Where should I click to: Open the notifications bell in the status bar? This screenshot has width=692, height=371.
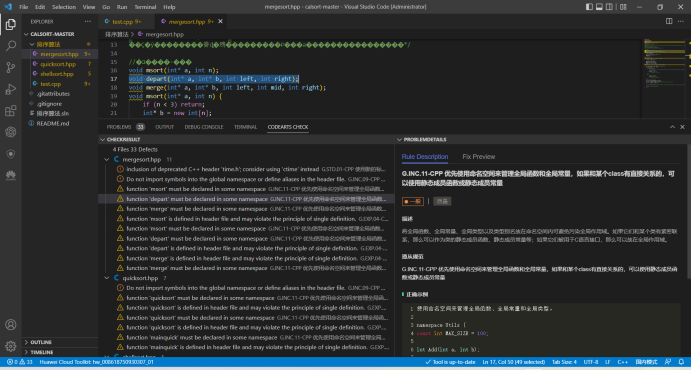681,362
